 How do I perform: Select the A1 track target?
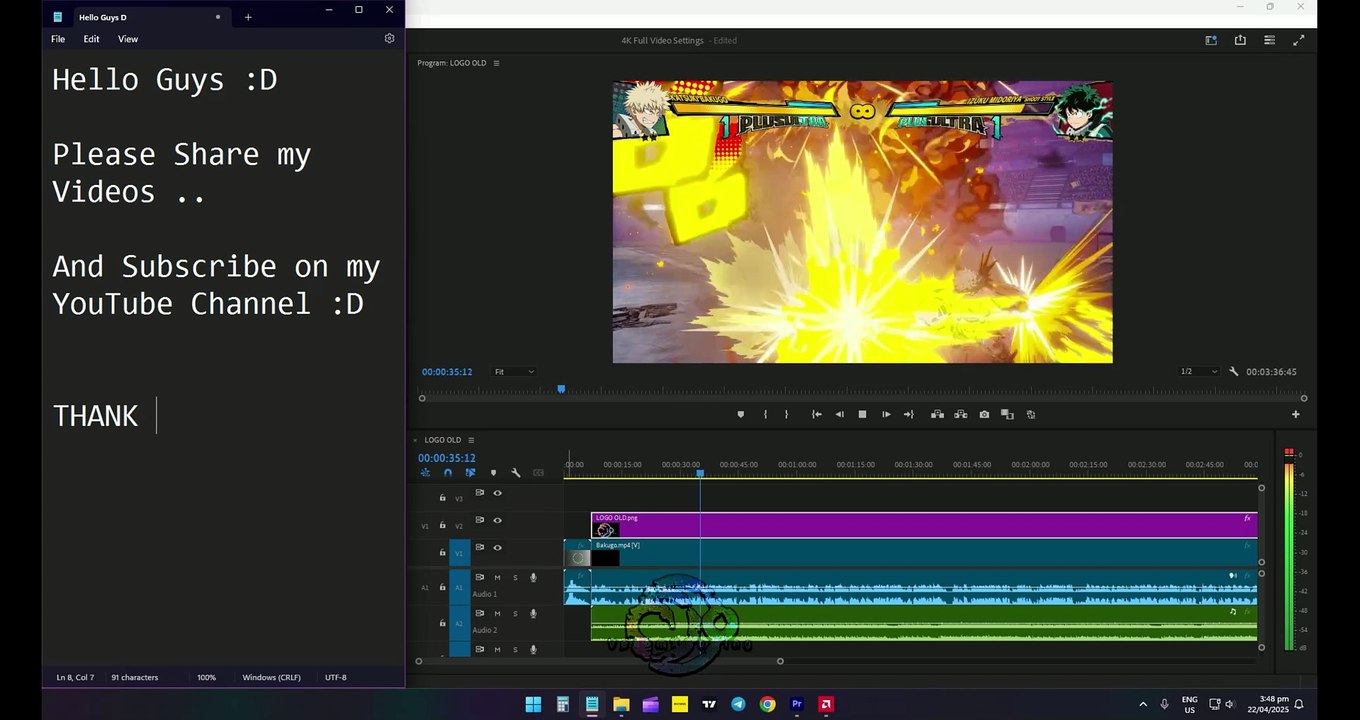(460, 587)
